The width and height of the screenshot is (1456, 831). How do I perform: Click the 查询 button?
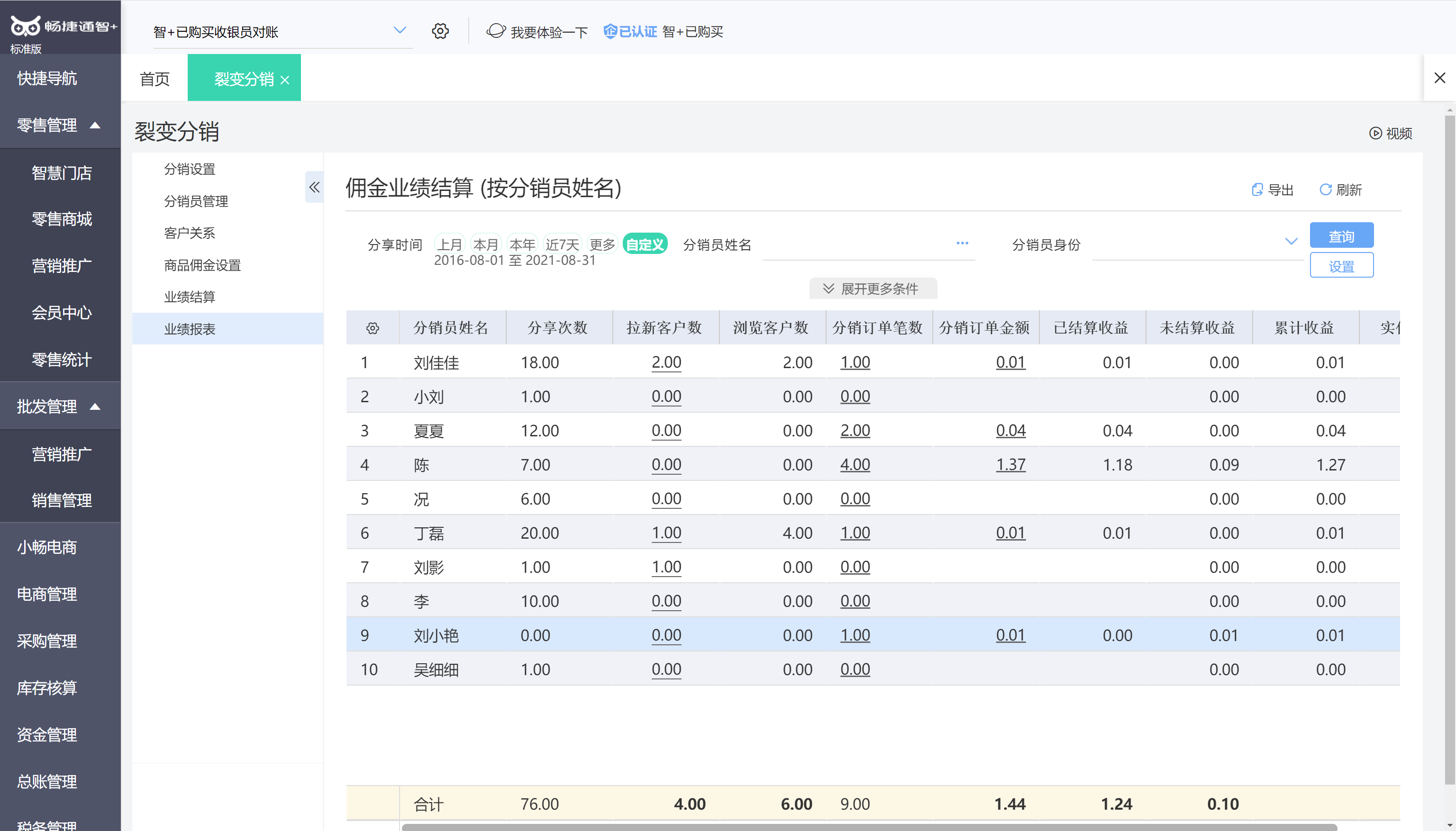(x=1341, y=236)
